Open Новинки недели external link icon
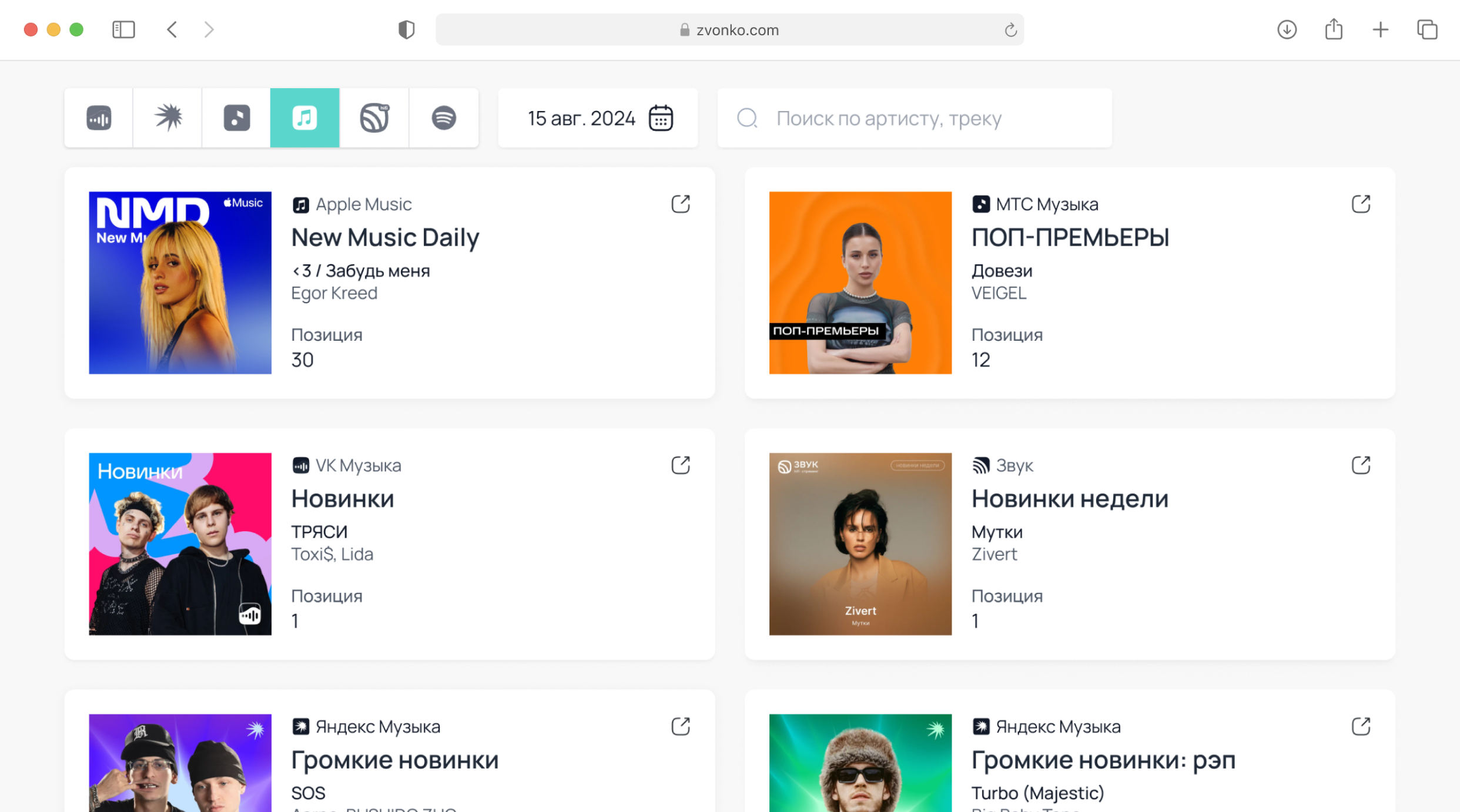This screenshot has width=1460, height=812. (1361, 465)
